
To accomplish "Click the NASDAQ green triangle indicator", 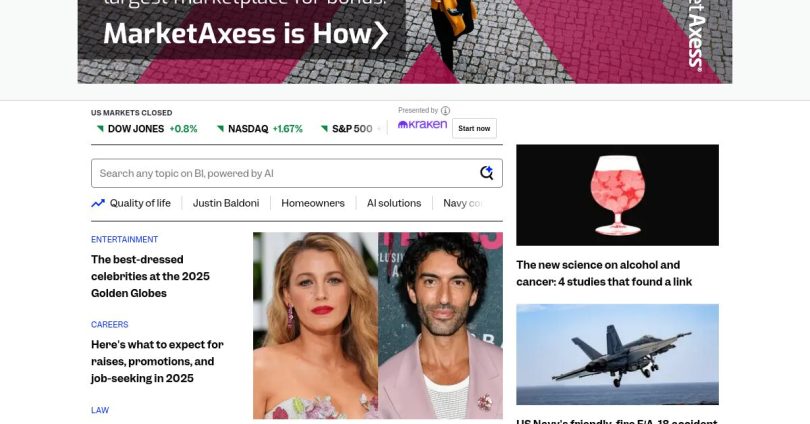I will pos(221,129).
